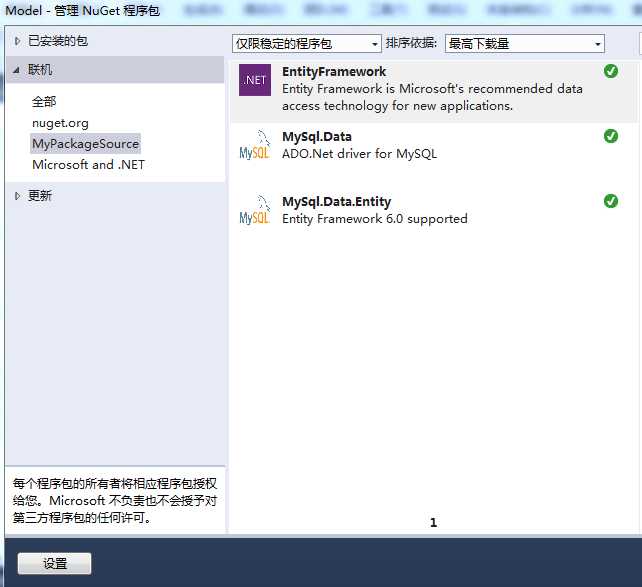Expand the 更新 section
Image resolution: width=642 pixels, height=587 pixels.
click(17, 196)
